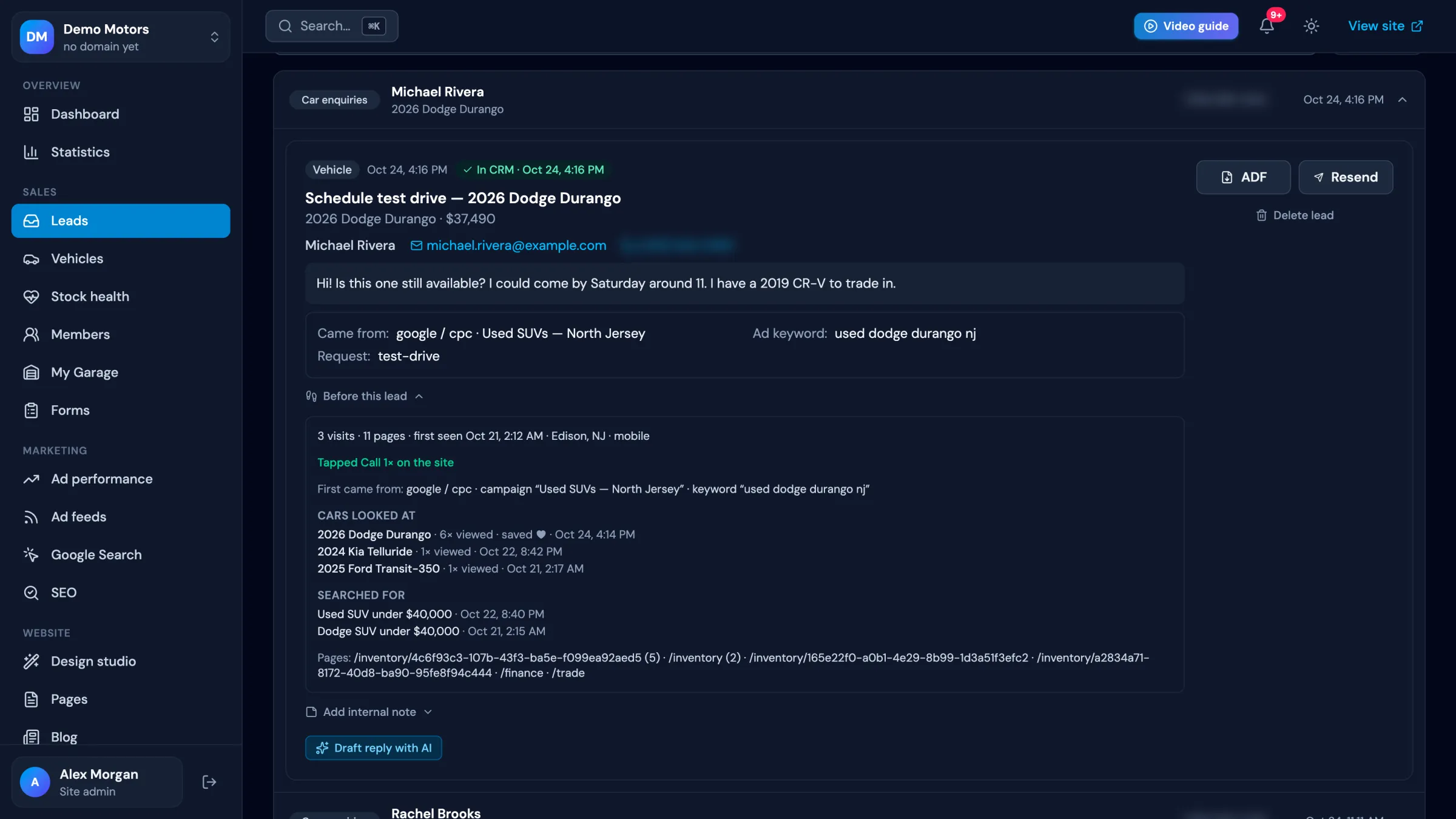Open the notifications bell
Viewport: 1456px width, 819px height.
[1266, 26]
